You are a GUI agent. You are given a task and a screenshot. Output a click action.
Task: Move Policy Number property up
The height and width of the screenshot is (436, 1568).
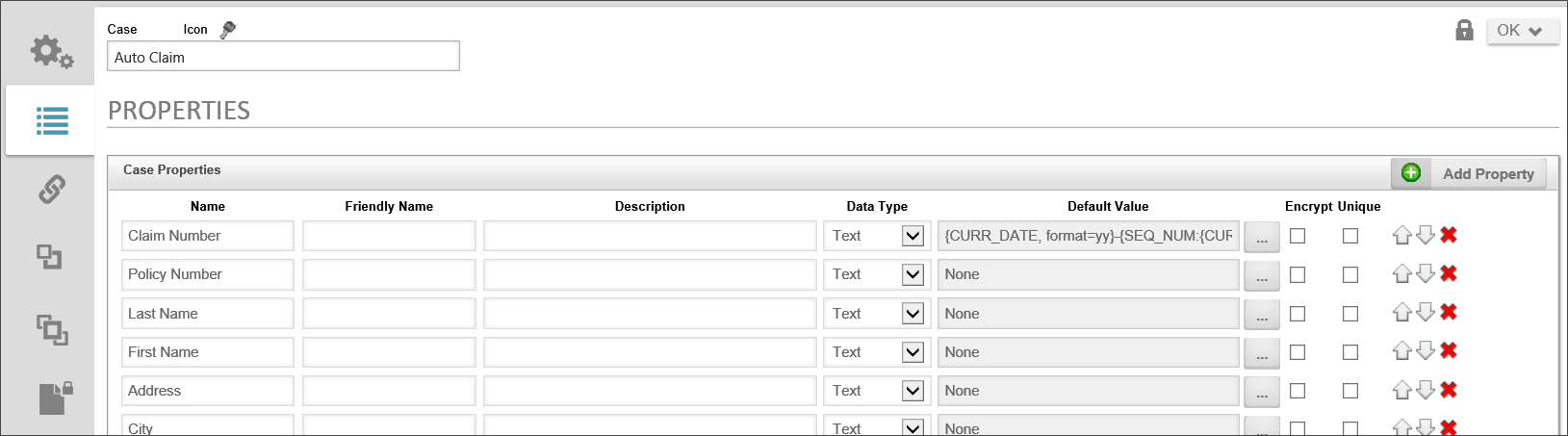coord(1402,274)
